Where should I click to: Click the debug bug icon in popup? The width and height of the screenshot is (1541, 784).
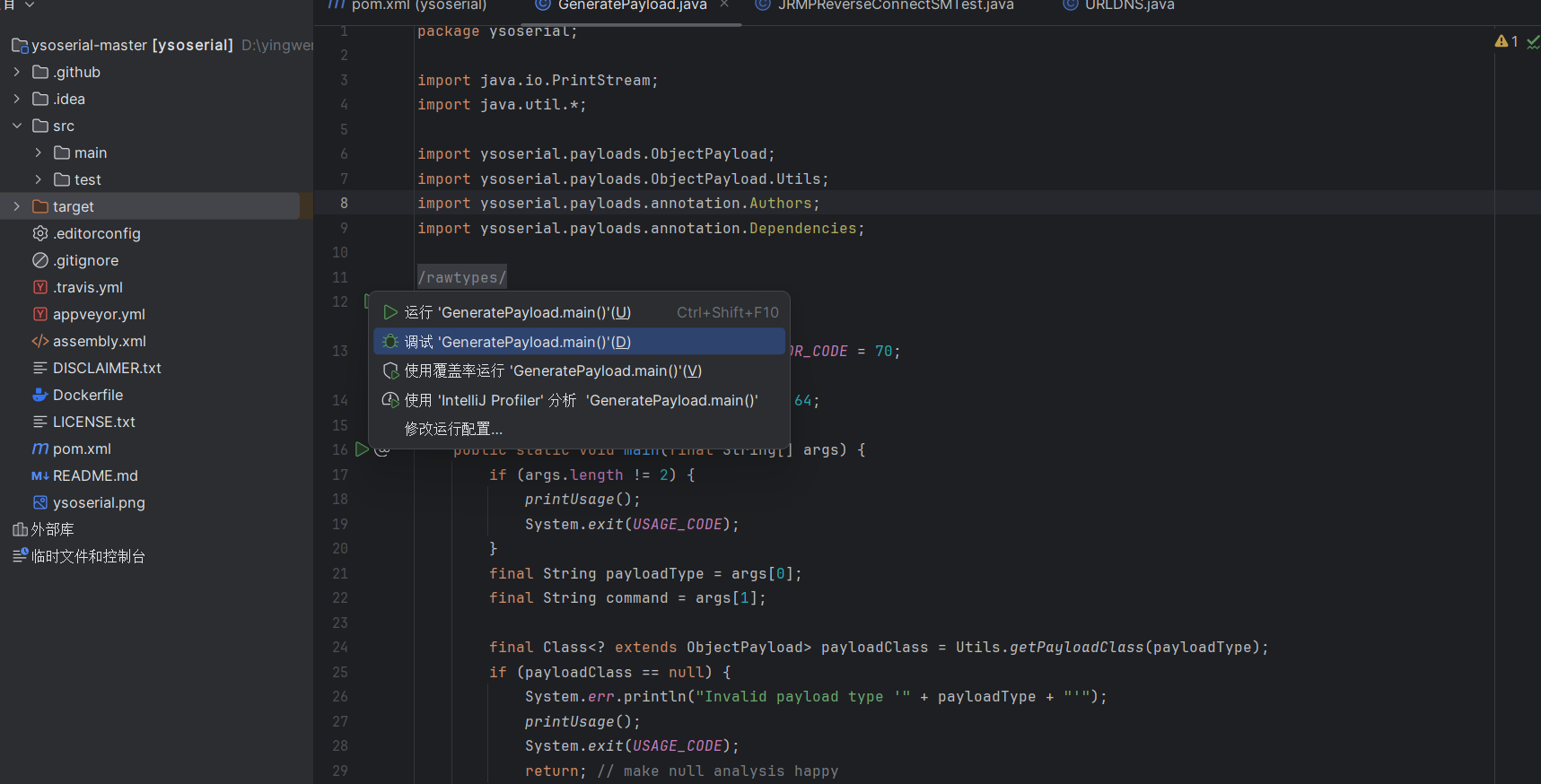[x=390, y=342]
